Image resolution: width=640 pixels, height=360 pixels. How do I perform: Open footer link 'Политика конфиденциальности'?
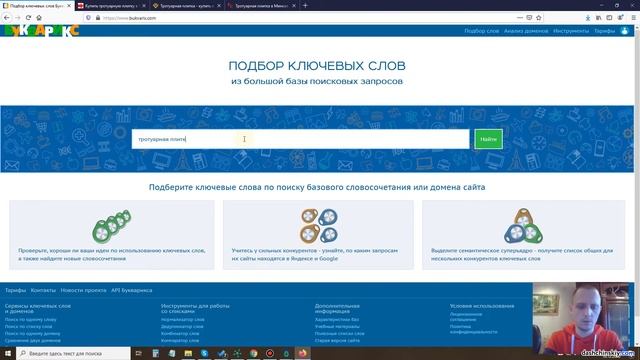tap(473, 329)
